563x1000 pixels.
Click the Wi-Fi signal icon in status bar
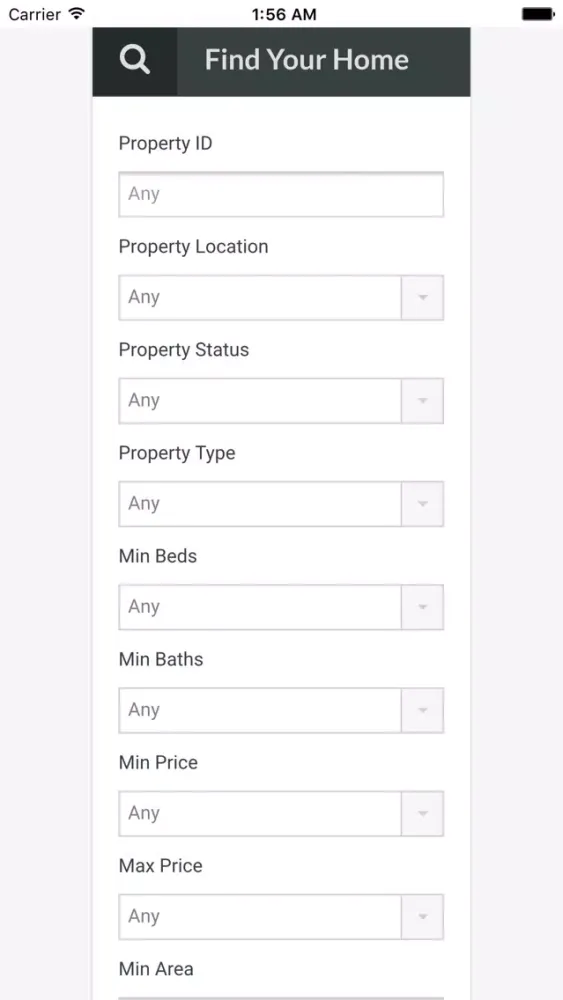(77, 13)
